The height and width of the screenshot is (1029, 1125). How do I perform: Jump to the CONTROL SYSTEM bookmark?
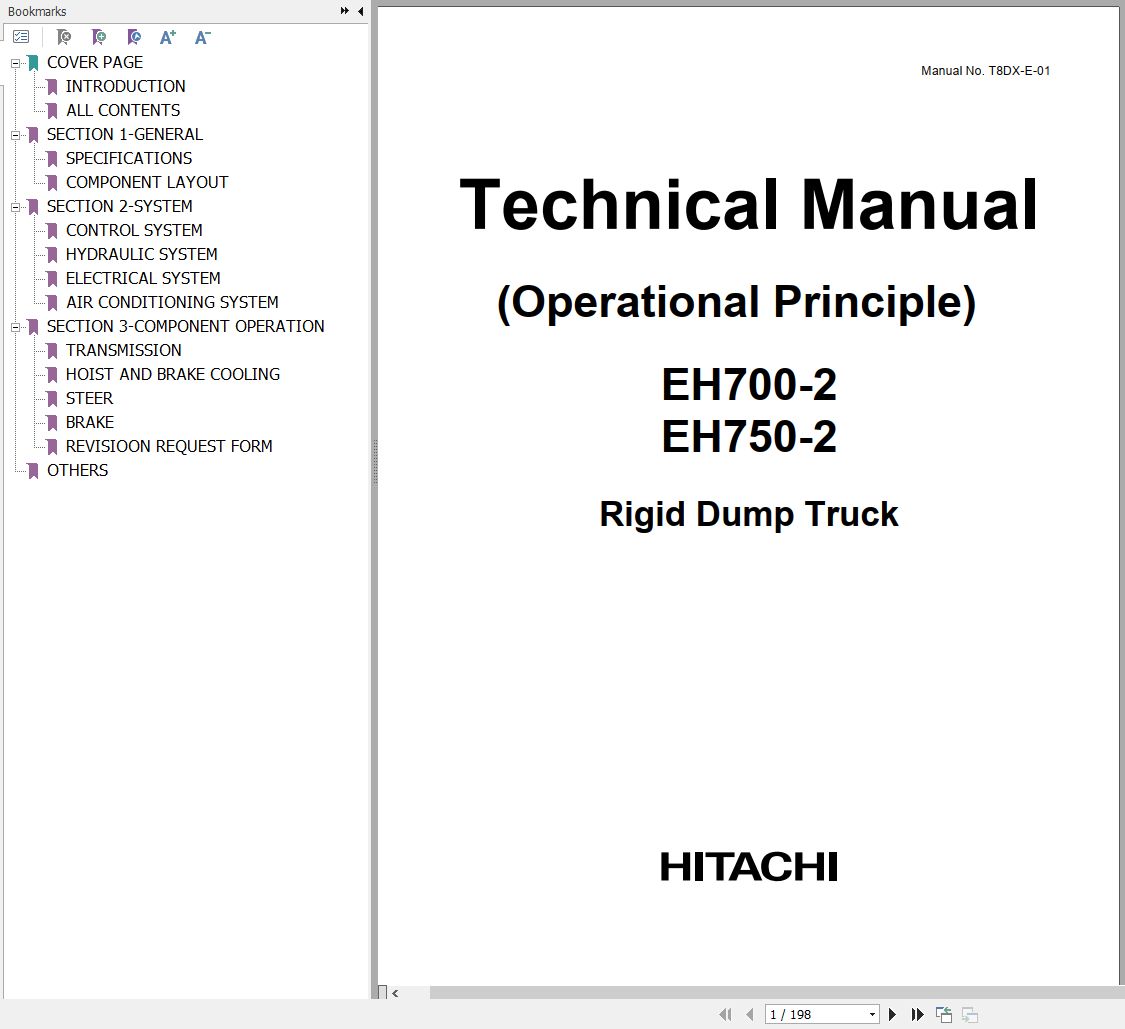134,230
